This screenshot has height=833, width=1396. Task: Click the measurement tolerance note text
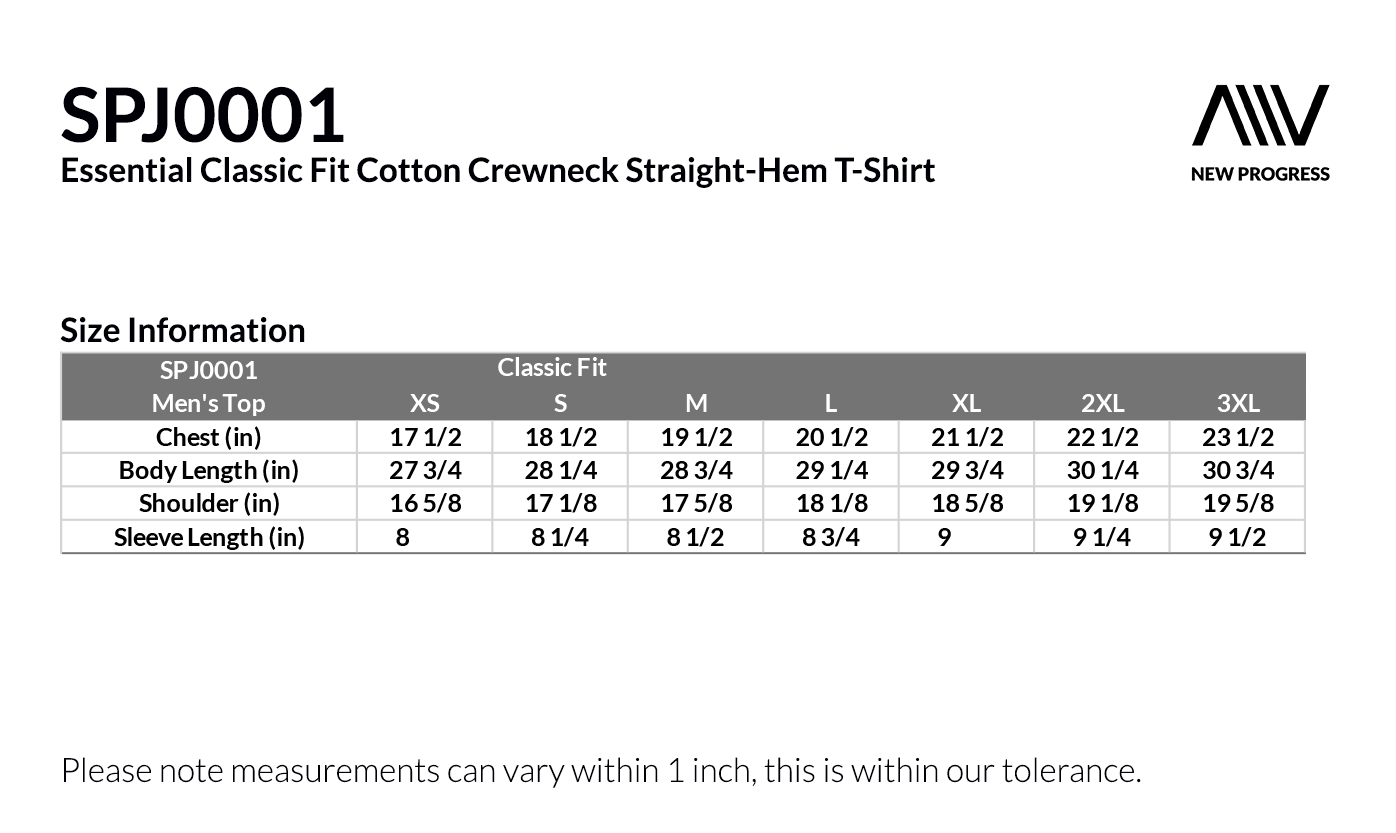tap(600, 771)
